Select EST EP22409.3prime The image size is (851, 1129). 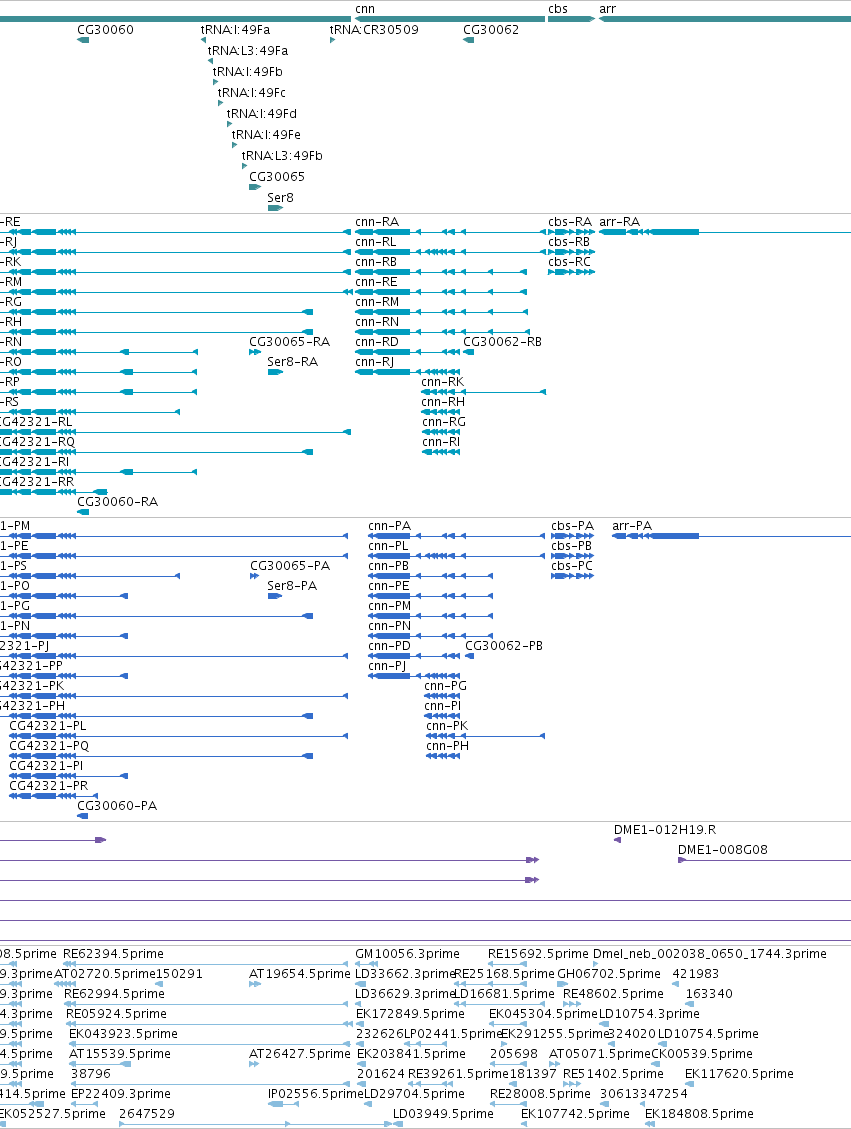(x=121, y=1094)
